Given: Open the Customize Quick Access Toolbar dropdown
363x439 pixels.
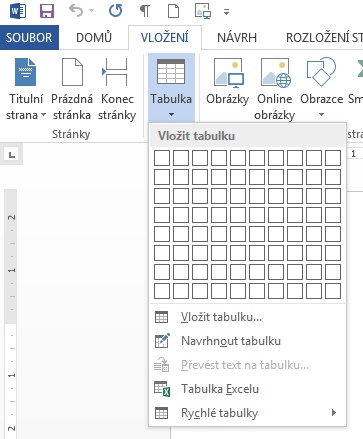Looking at the screenshot, I should point(226,12).
